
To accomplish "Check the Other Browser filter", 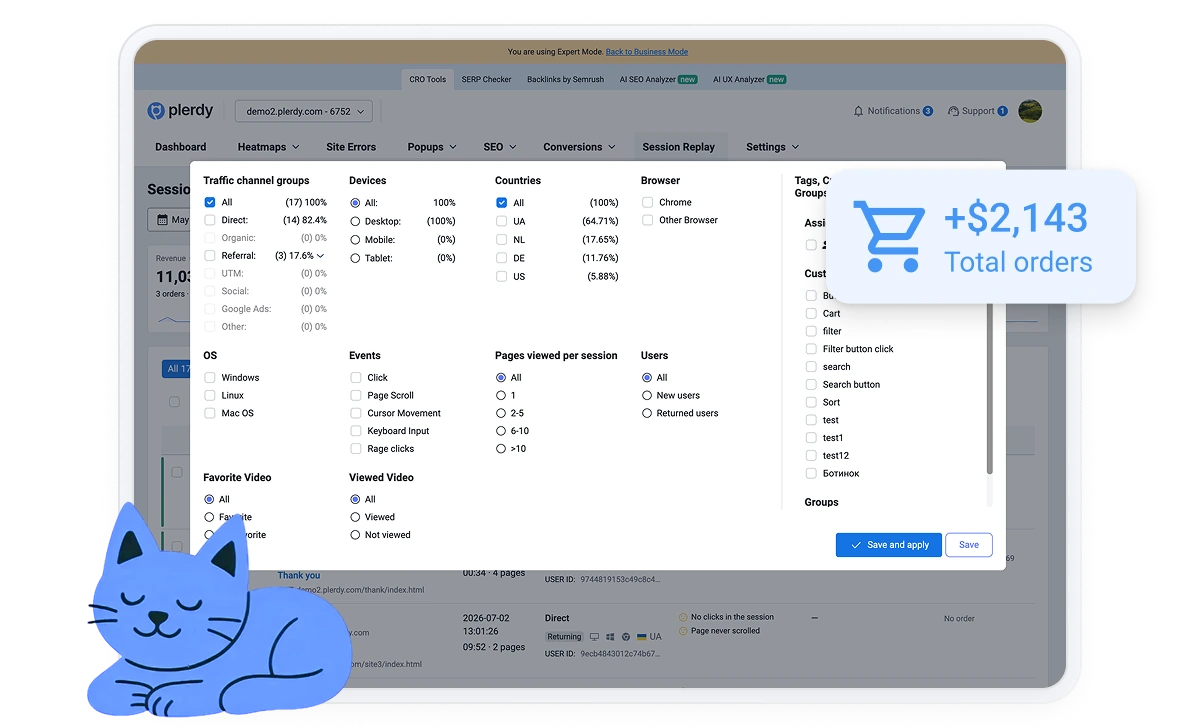I will (648, 220).
